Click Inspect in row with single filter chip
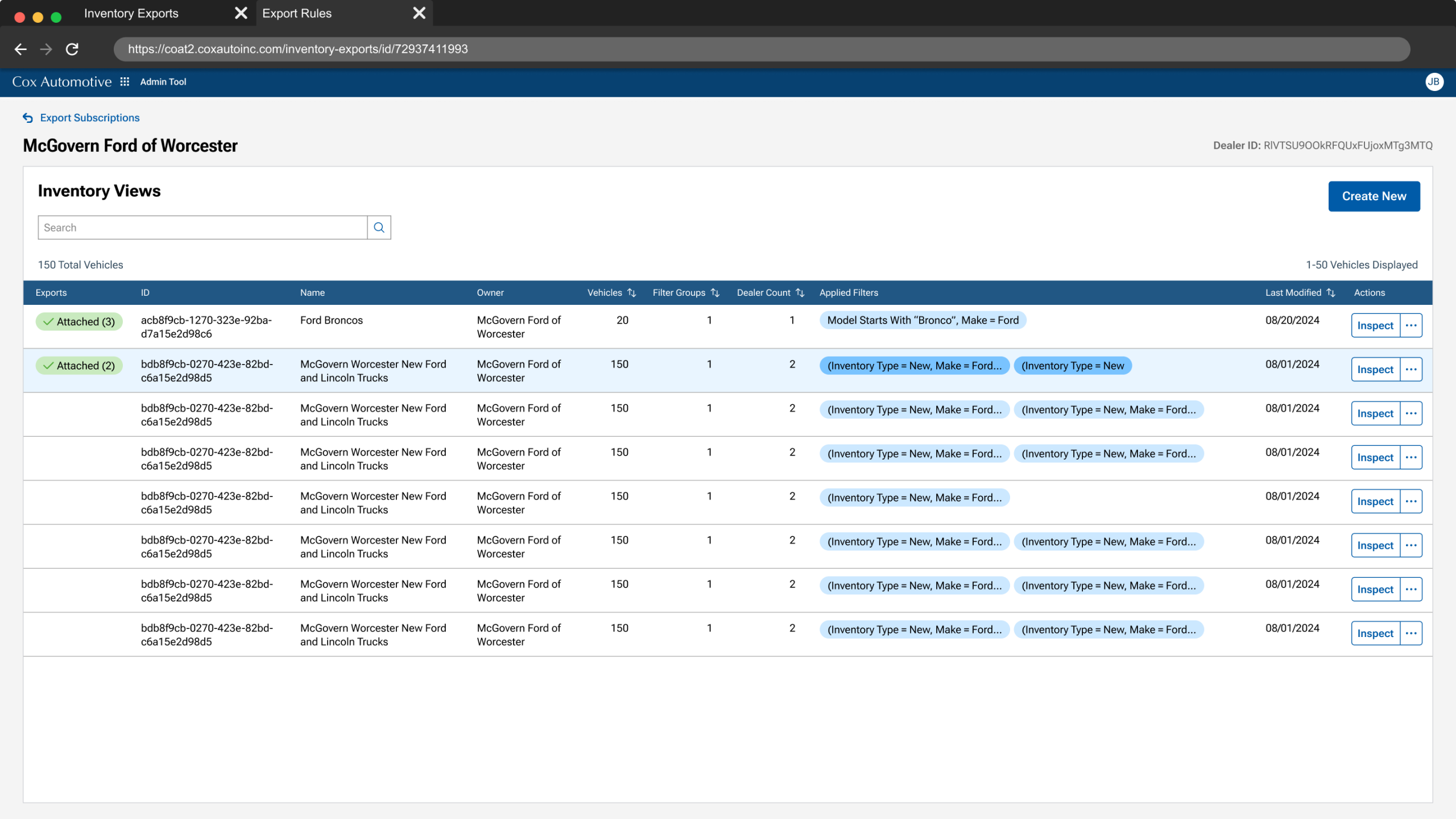The image size is (1456, 819). 1375,501
